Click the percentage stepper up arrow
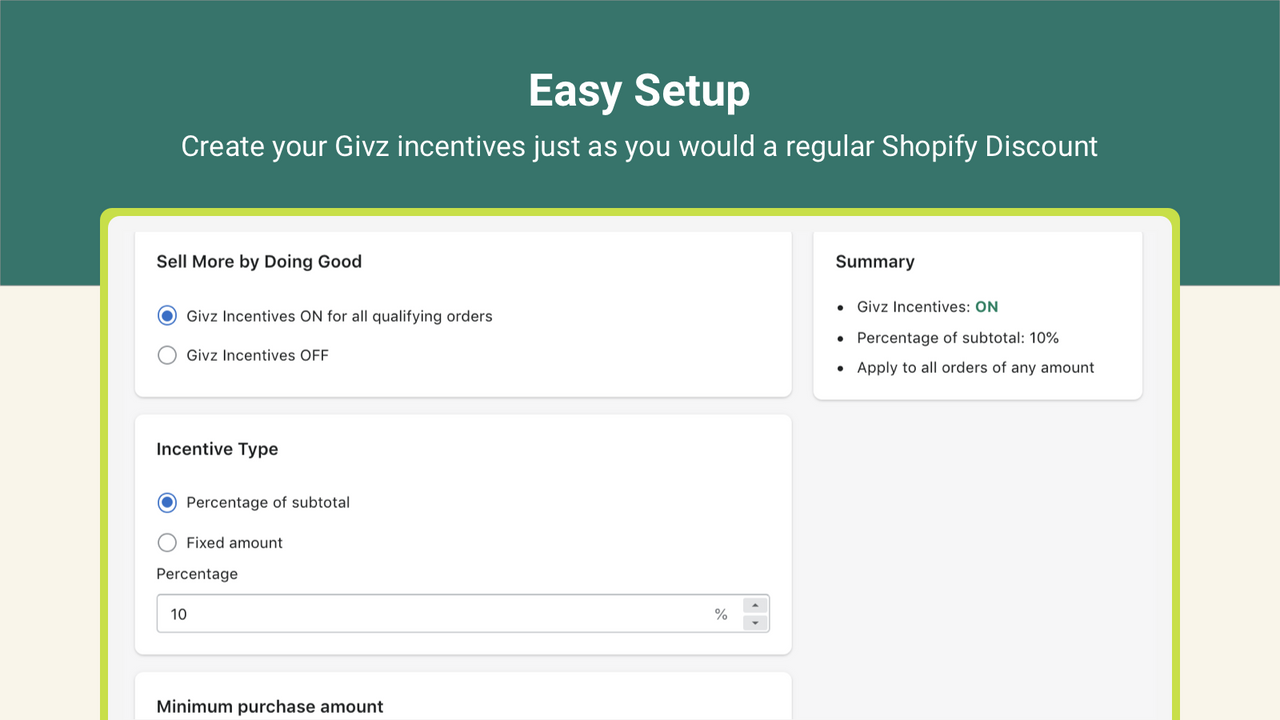Screen dimensions: 1280x720 coord(756,605)
